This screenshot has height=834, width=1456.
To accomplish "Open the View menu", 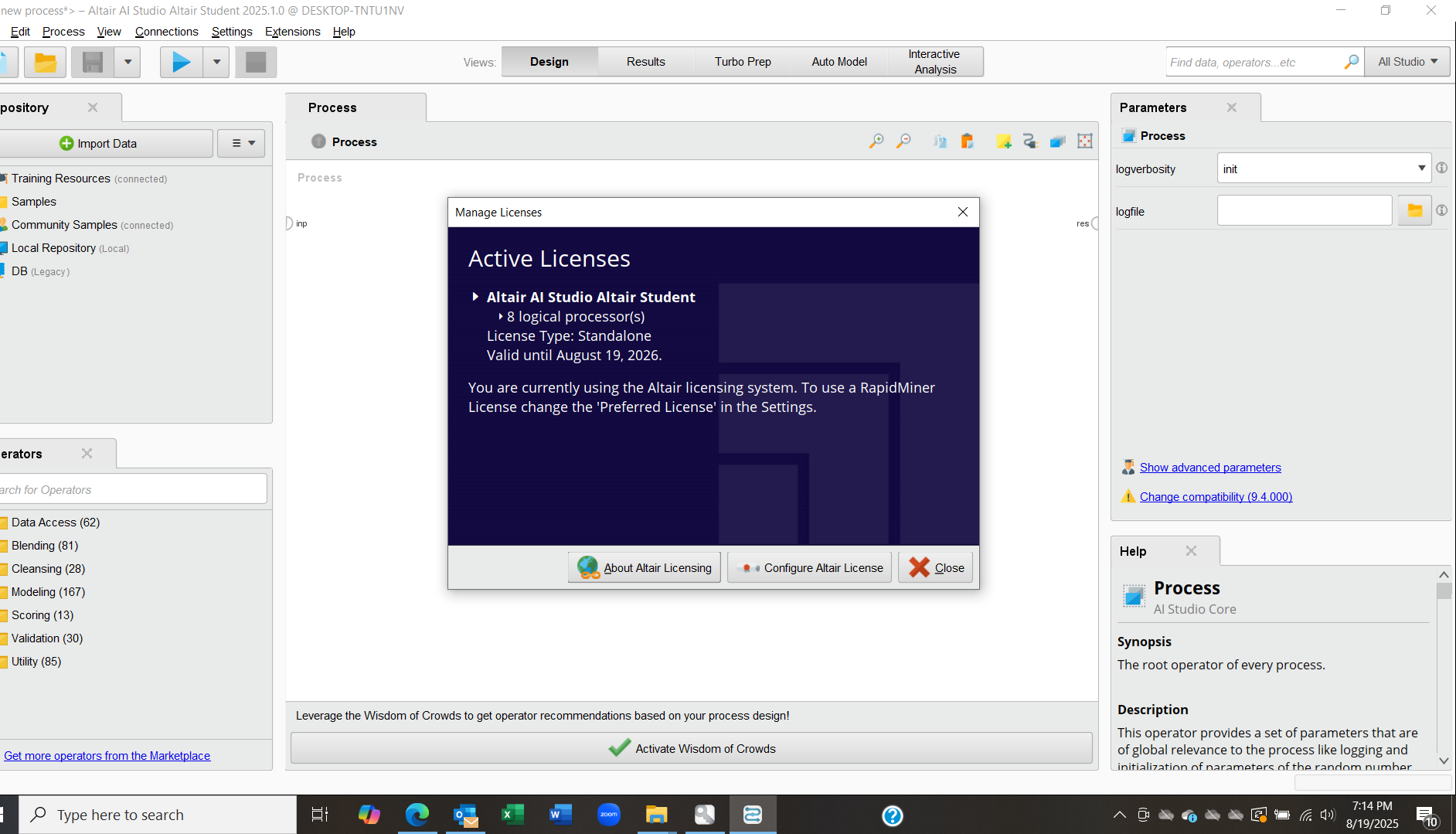I will click(109, 32).
